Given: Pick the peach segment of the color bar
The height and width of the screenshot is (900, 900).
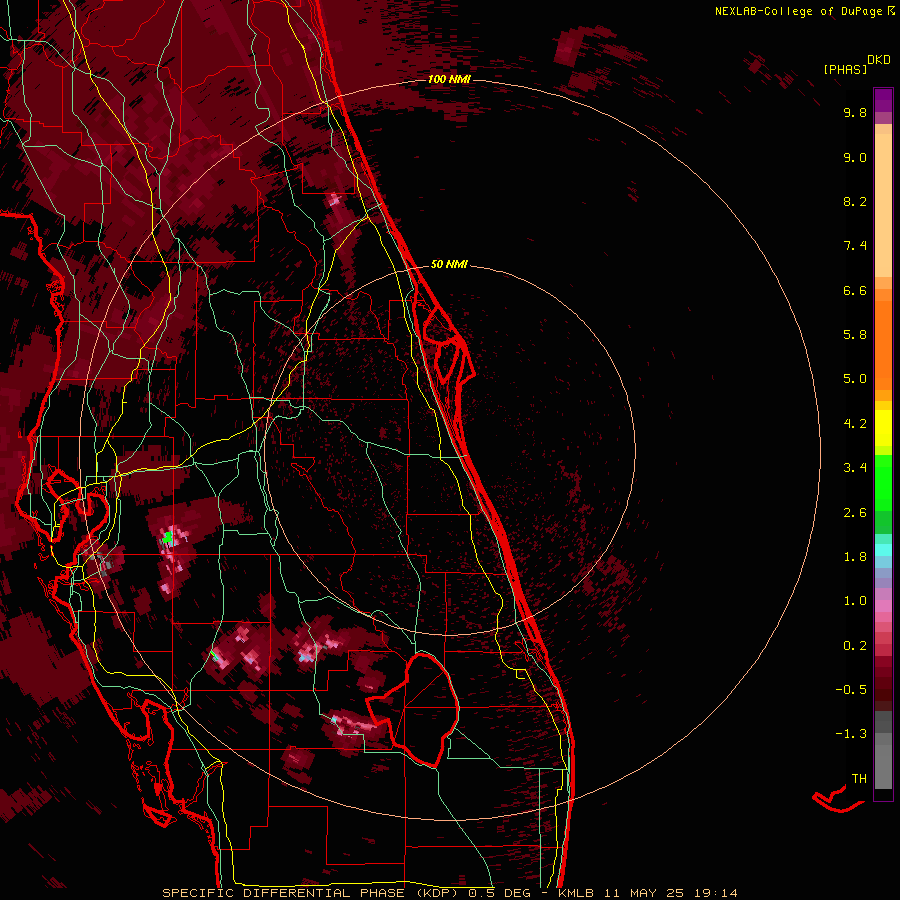Looking at the screenshot, I should tap(883, 205).
